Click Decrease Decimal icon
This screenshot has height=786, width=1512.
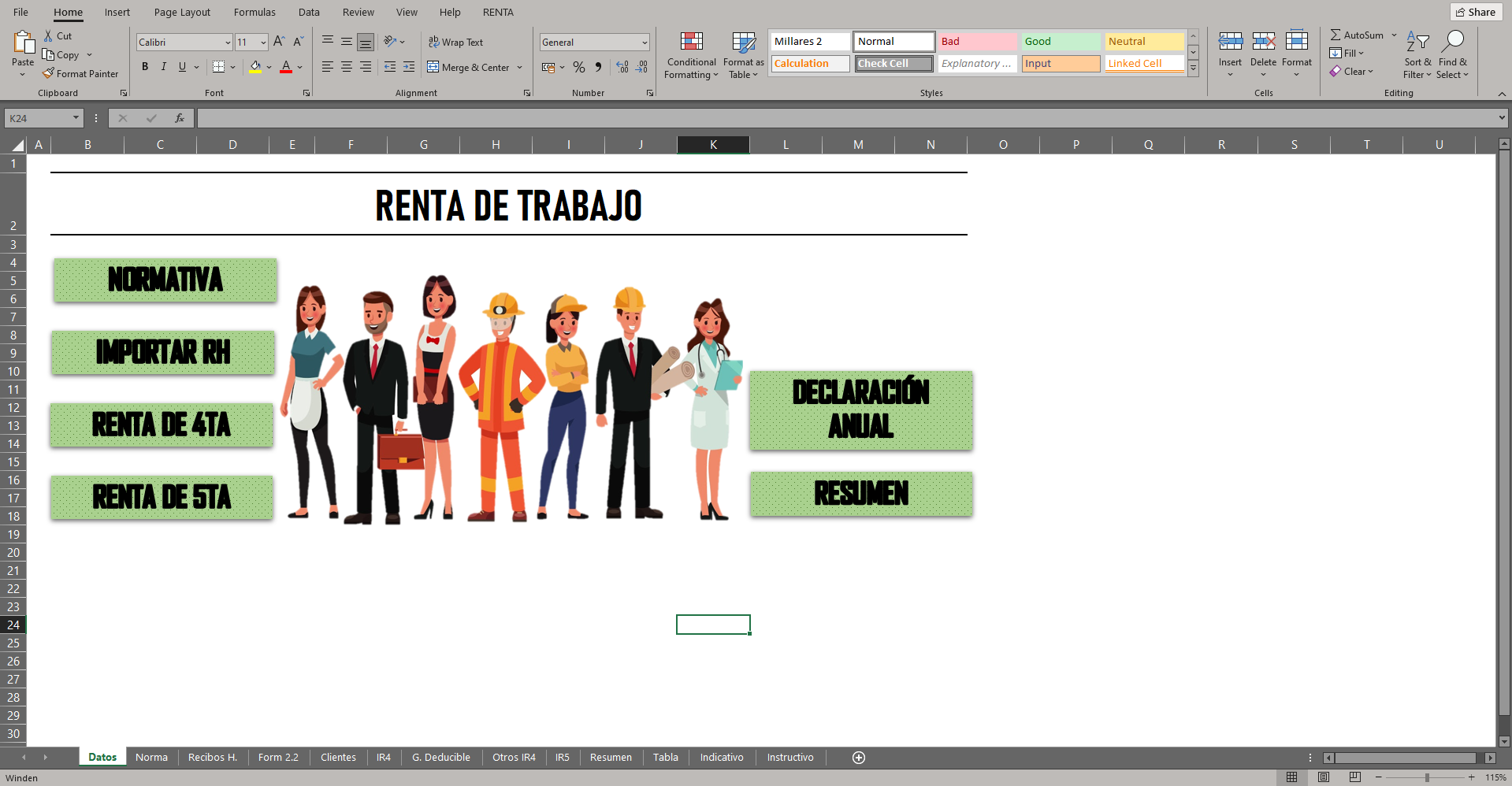[641, 67]
